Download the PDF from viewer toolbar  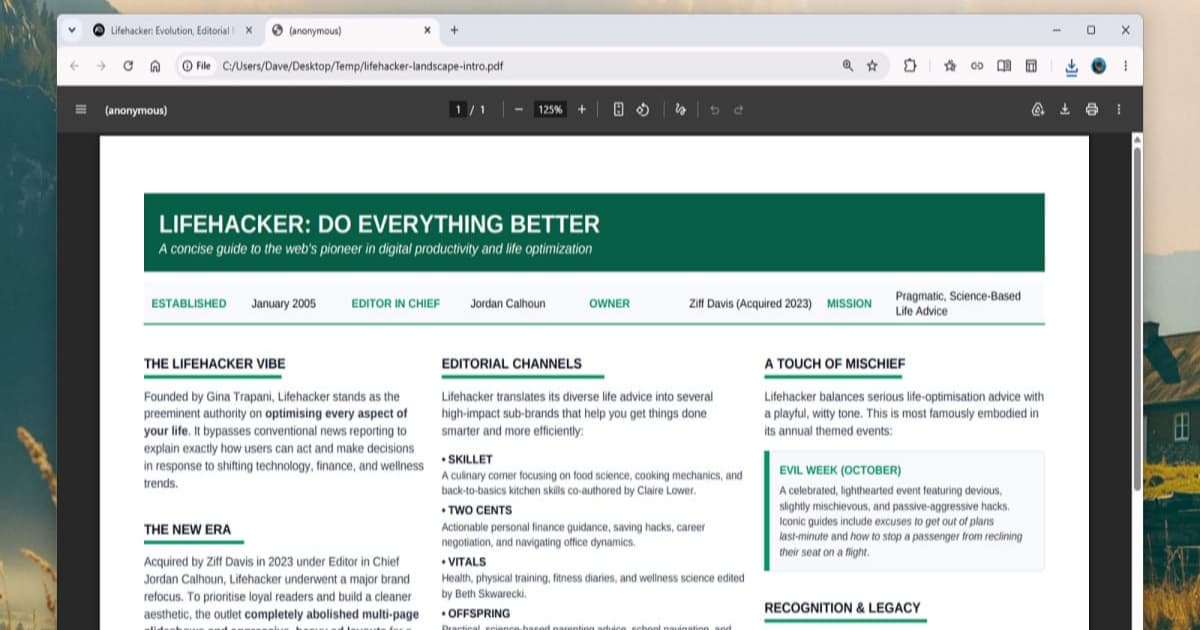tap(1065, 110)
